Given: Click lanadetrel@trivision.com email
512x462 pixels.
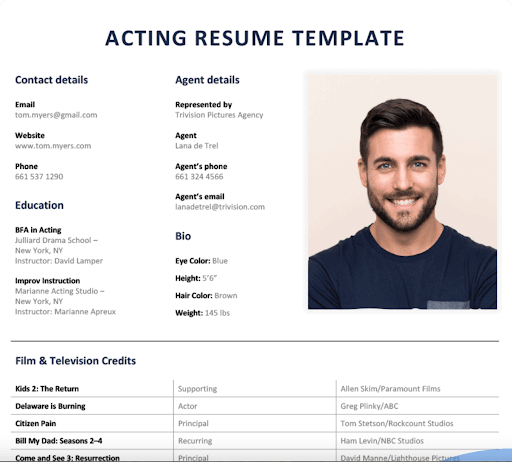Looking at the screenshot, I should (220, 207).
